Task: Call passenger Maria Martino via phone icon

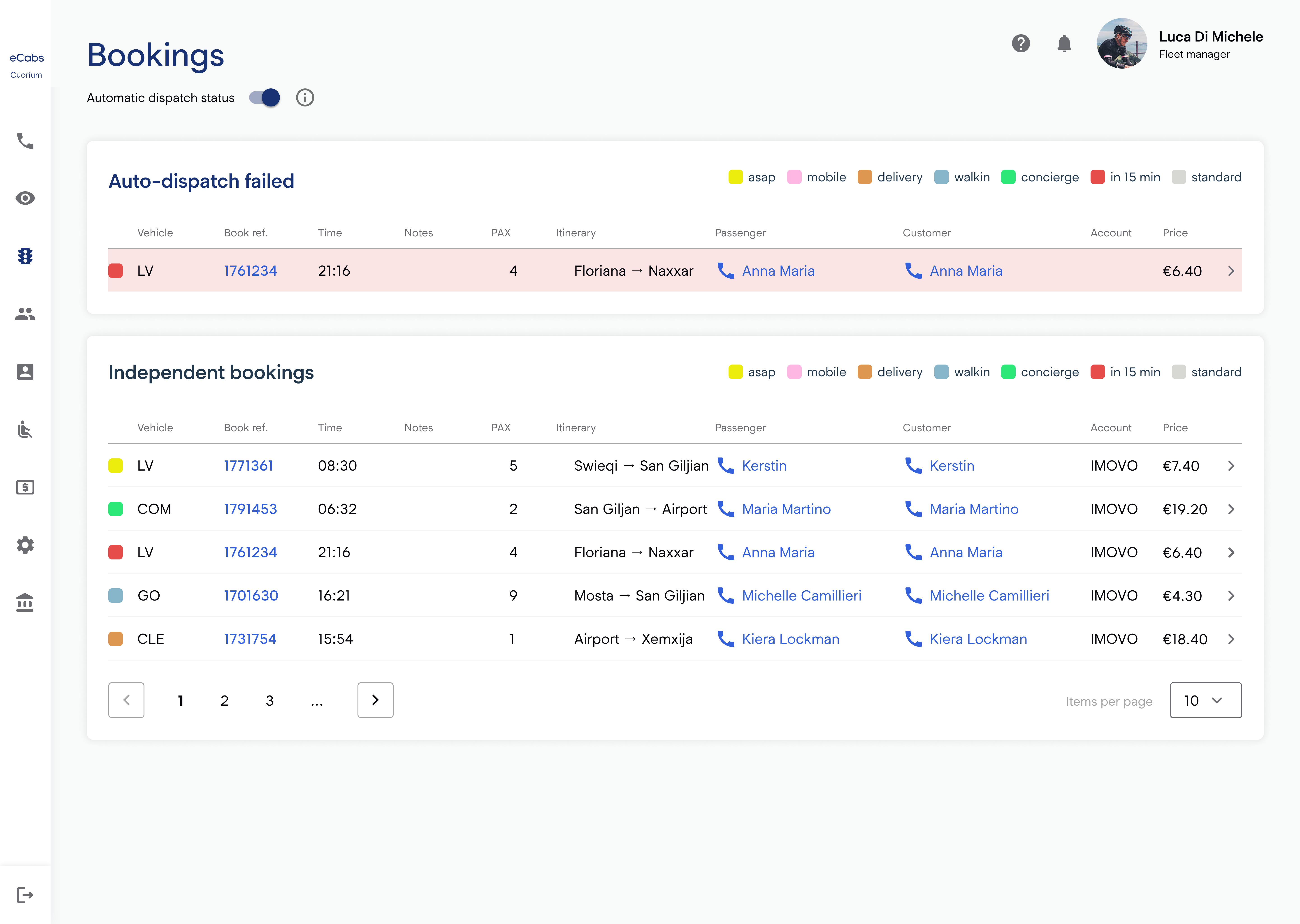Action: (x=726, y=509)
